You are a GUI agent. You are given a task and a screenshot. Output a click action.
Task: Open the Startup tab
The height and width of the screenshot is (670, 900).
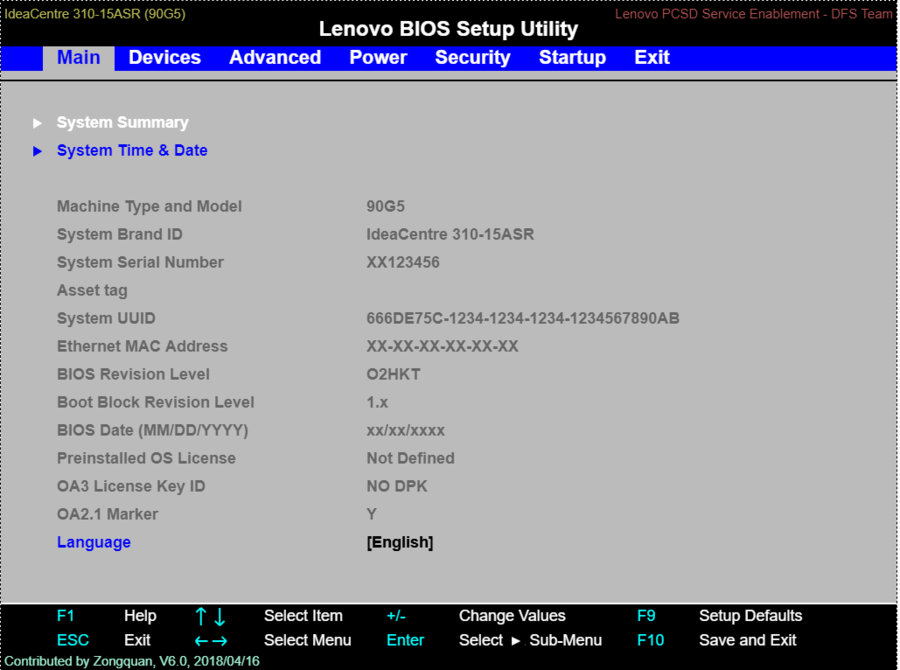[572, 58]
